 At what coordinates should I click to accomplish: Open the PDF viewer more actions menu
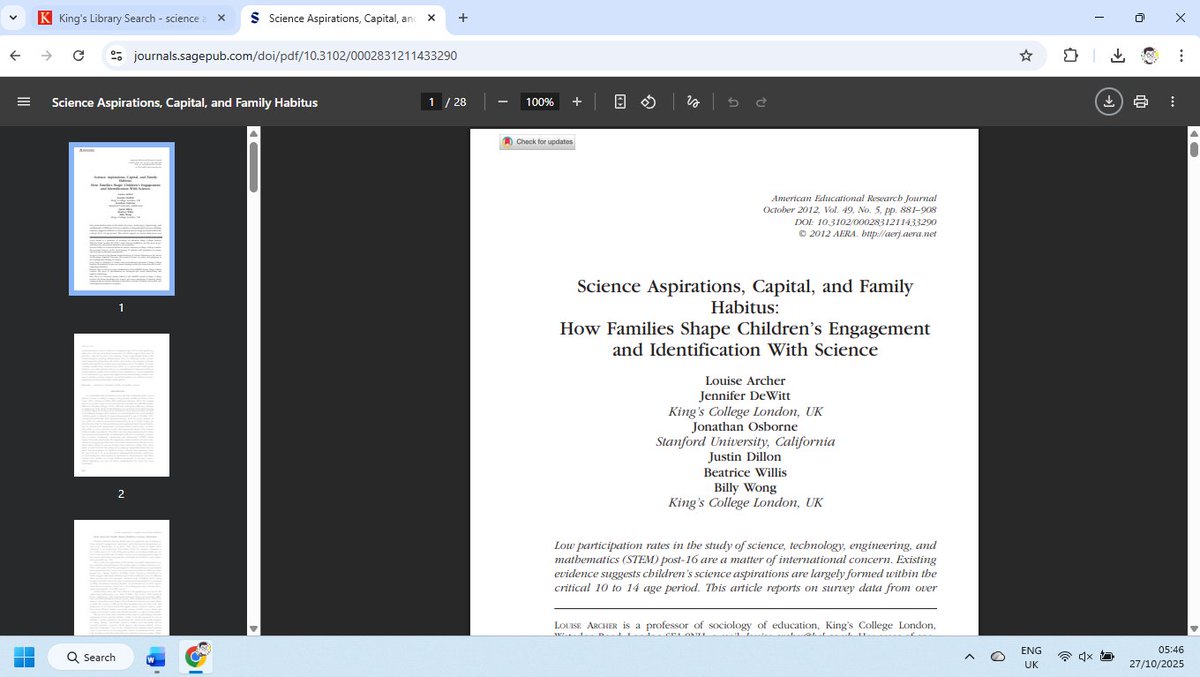1175,102
